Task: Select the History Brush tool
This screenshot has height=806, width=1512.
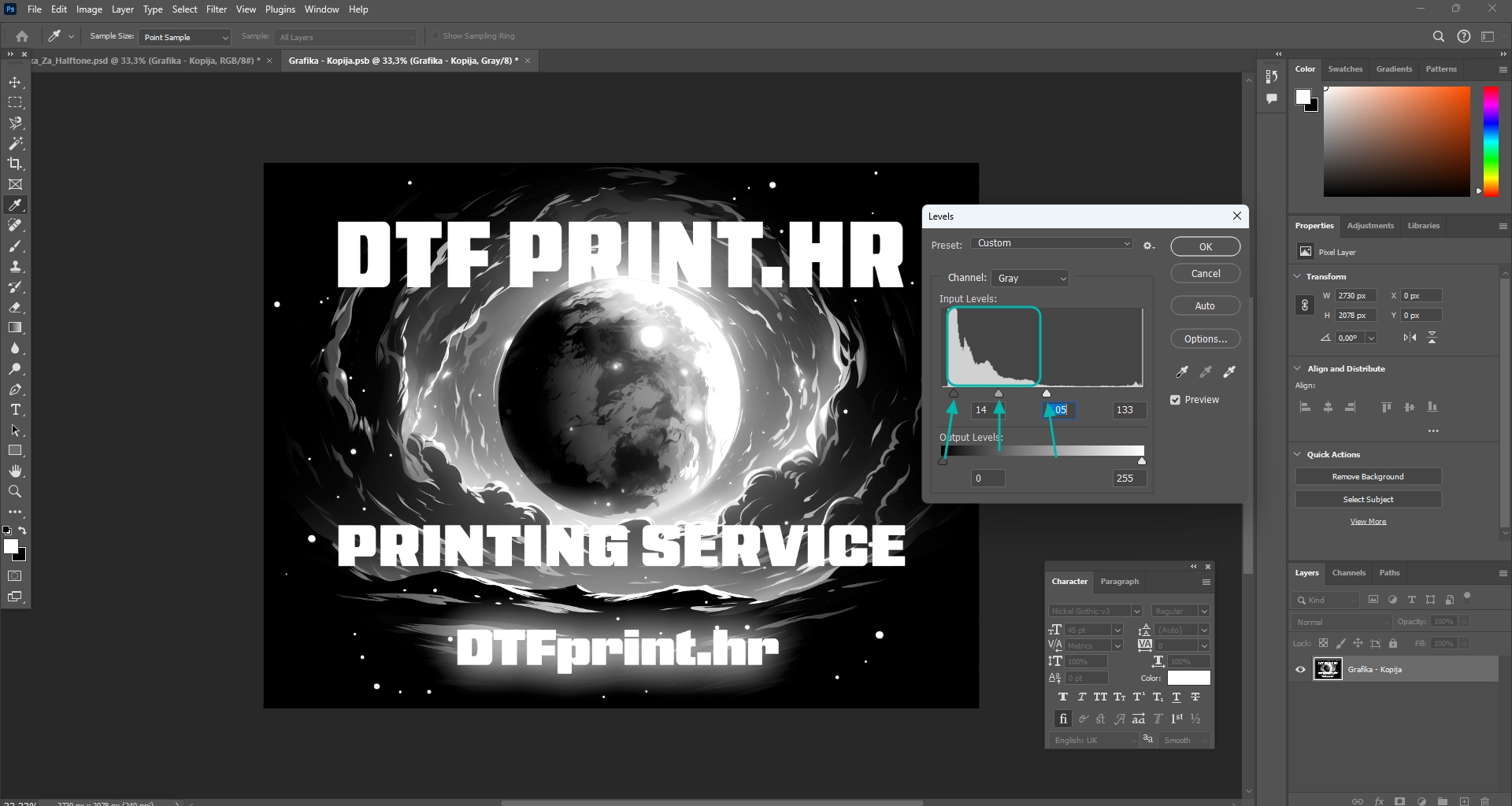Action: [15, 287]
